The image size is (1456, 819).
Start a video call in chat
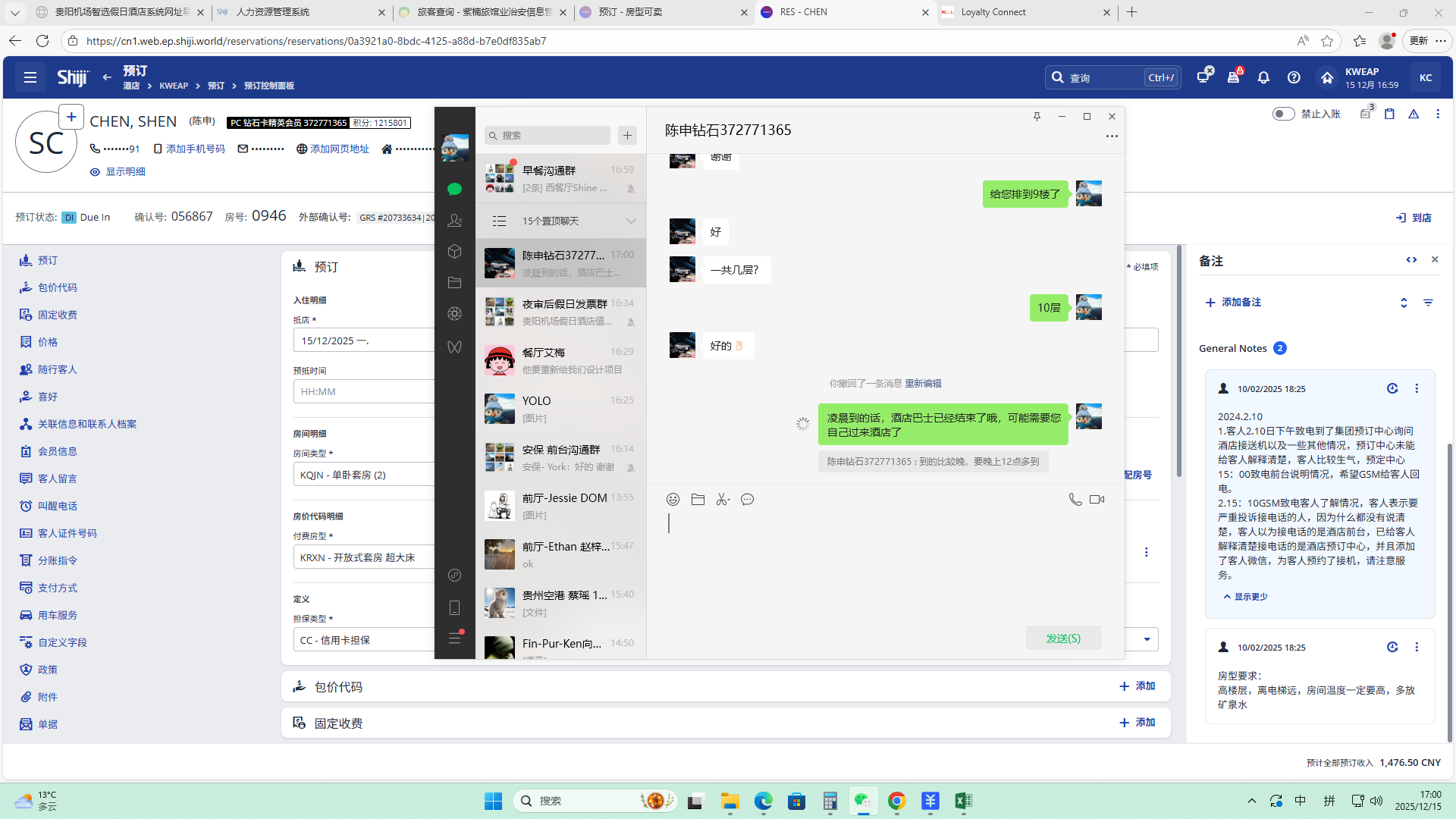[x=1097, y=499]
